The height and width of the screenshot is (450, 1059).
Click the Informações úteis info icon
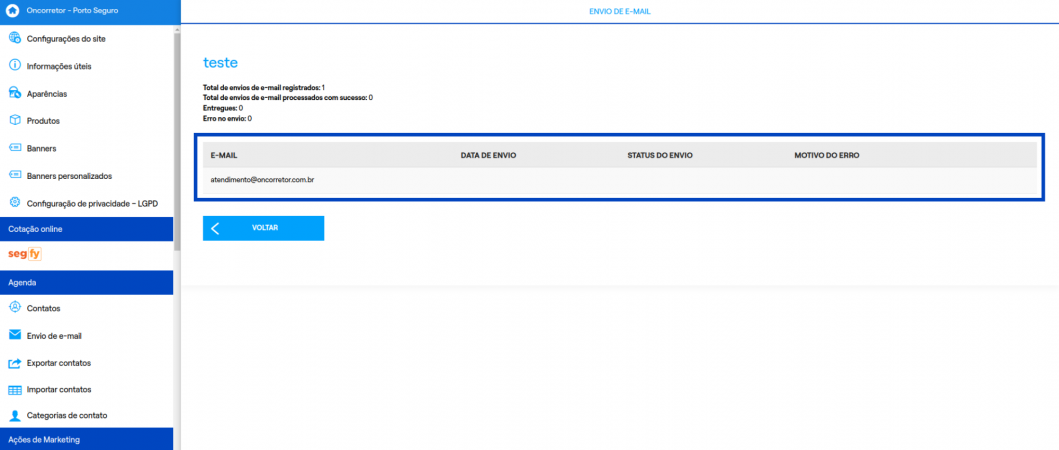click(14, 66)
